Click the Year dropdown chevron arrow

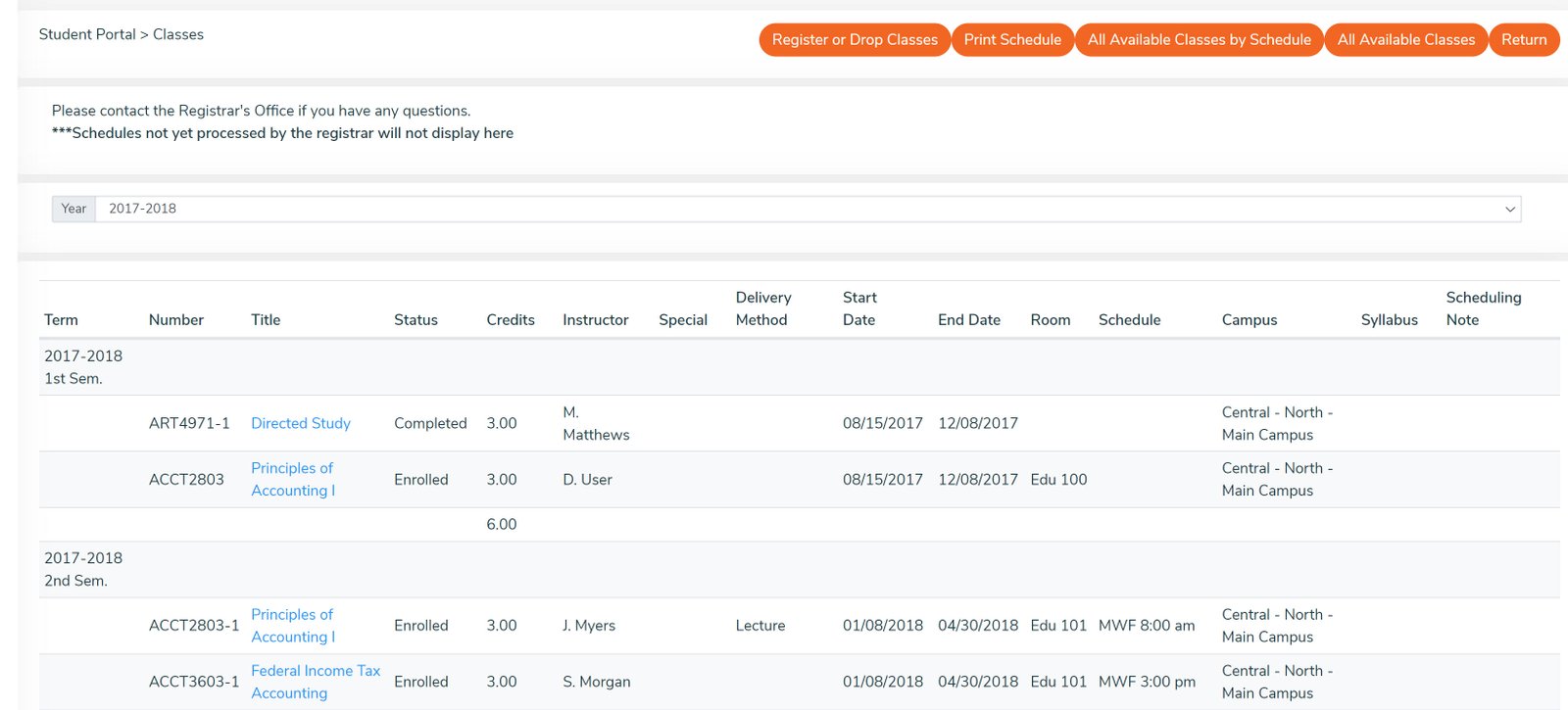coord(1509,209)
